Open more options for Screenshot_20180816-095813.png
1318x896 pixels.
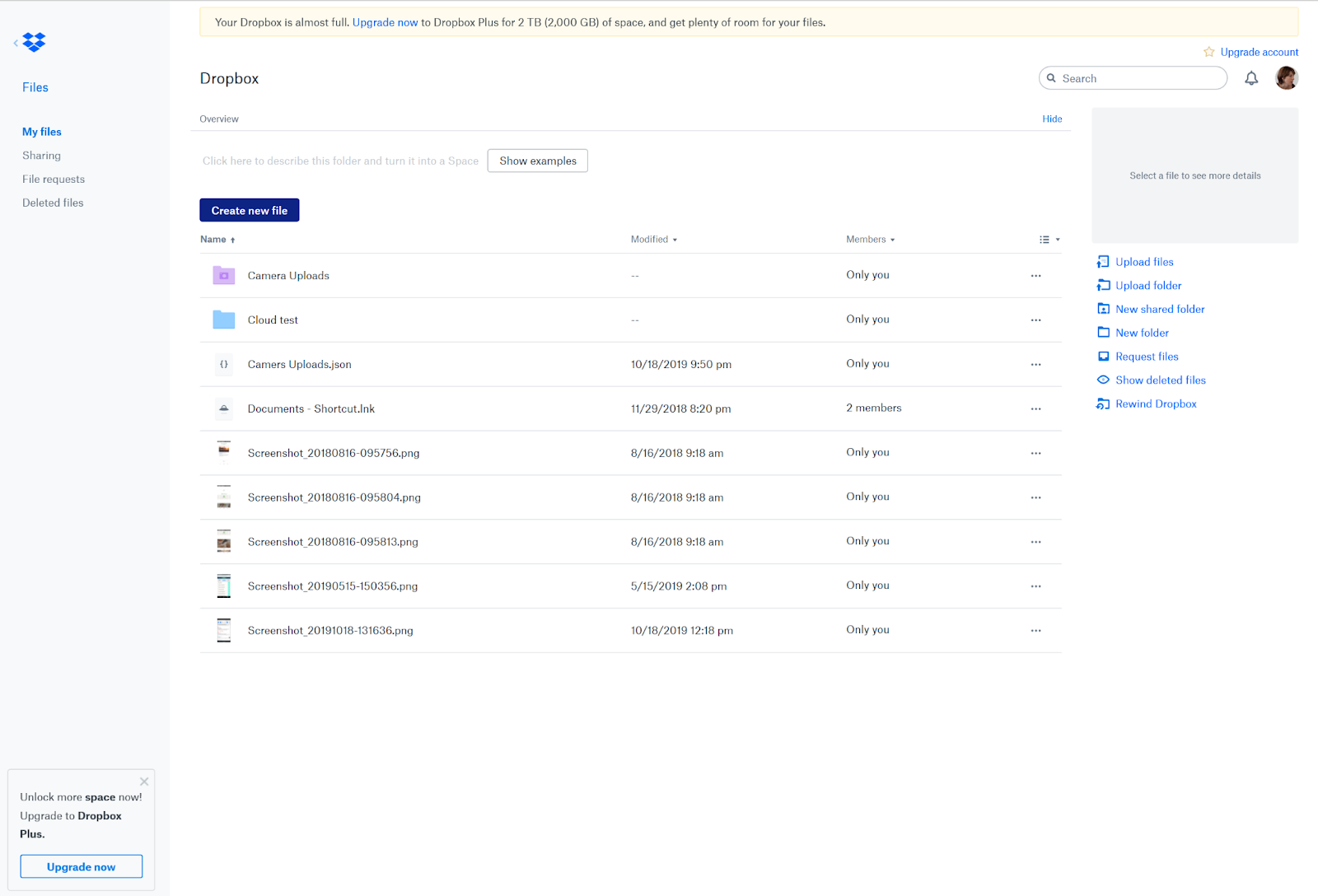[x=1035, y=542]
